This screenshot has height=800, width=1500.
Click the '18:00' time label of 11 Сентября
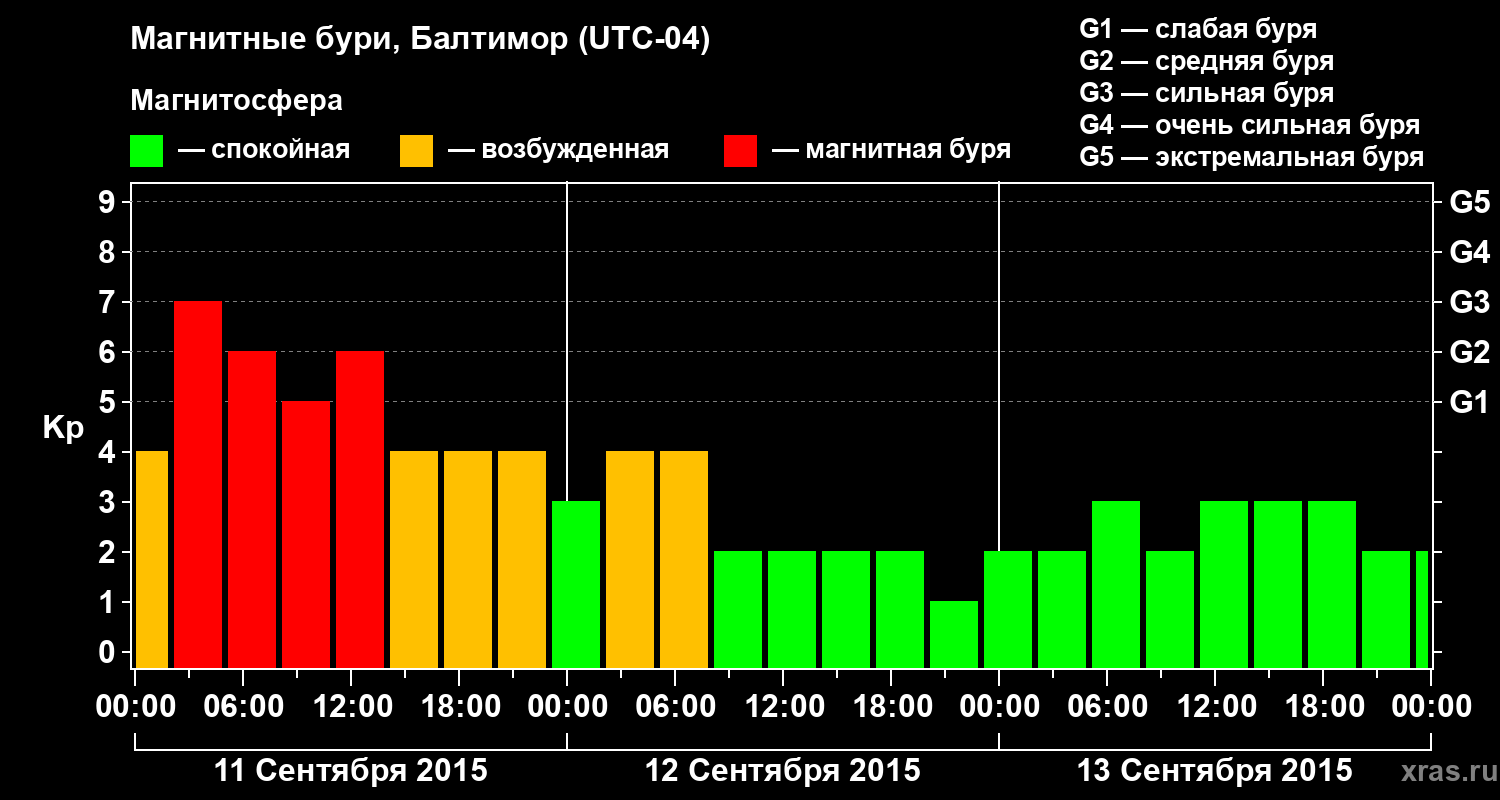(459, 706)
